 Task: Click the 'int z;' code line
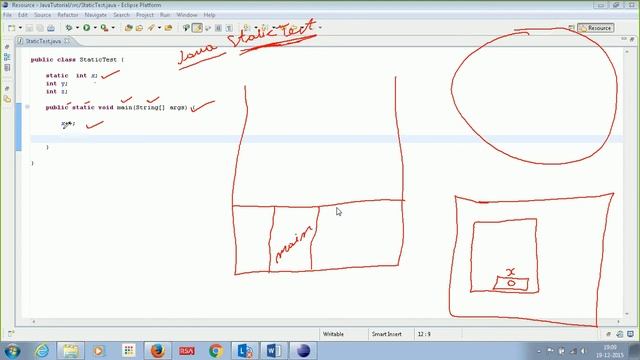[x=56, y=91]
